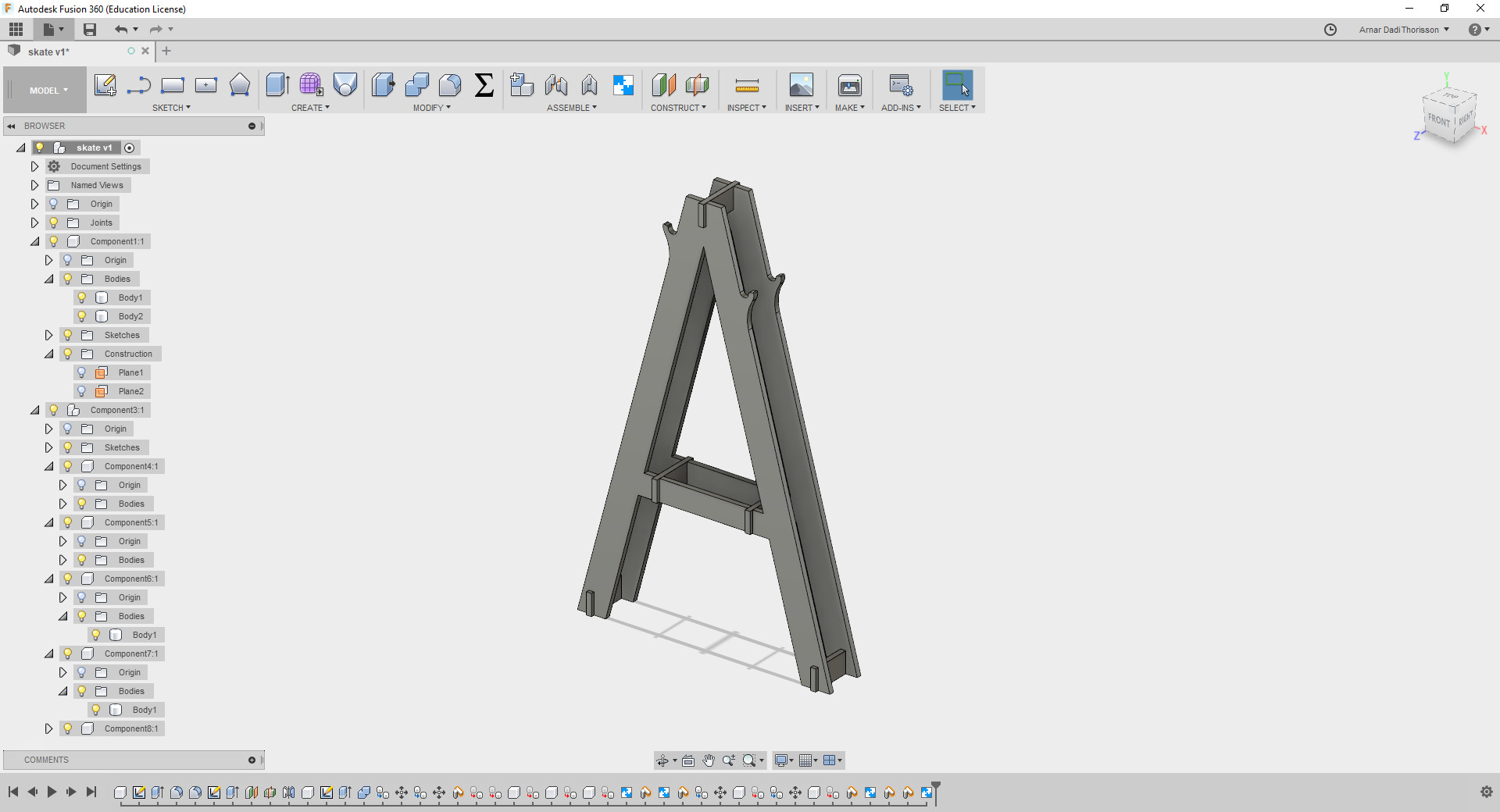Open the CONSTRUCT menu
Image resolution: width=1500 pixels, height=812 pixels.
coord(678,108)
